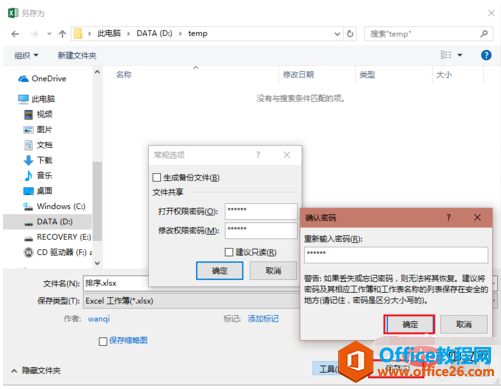The image size is (501, 389).
Task: Select OneDrive in navigation pane
Action: (x=42, y=79)
